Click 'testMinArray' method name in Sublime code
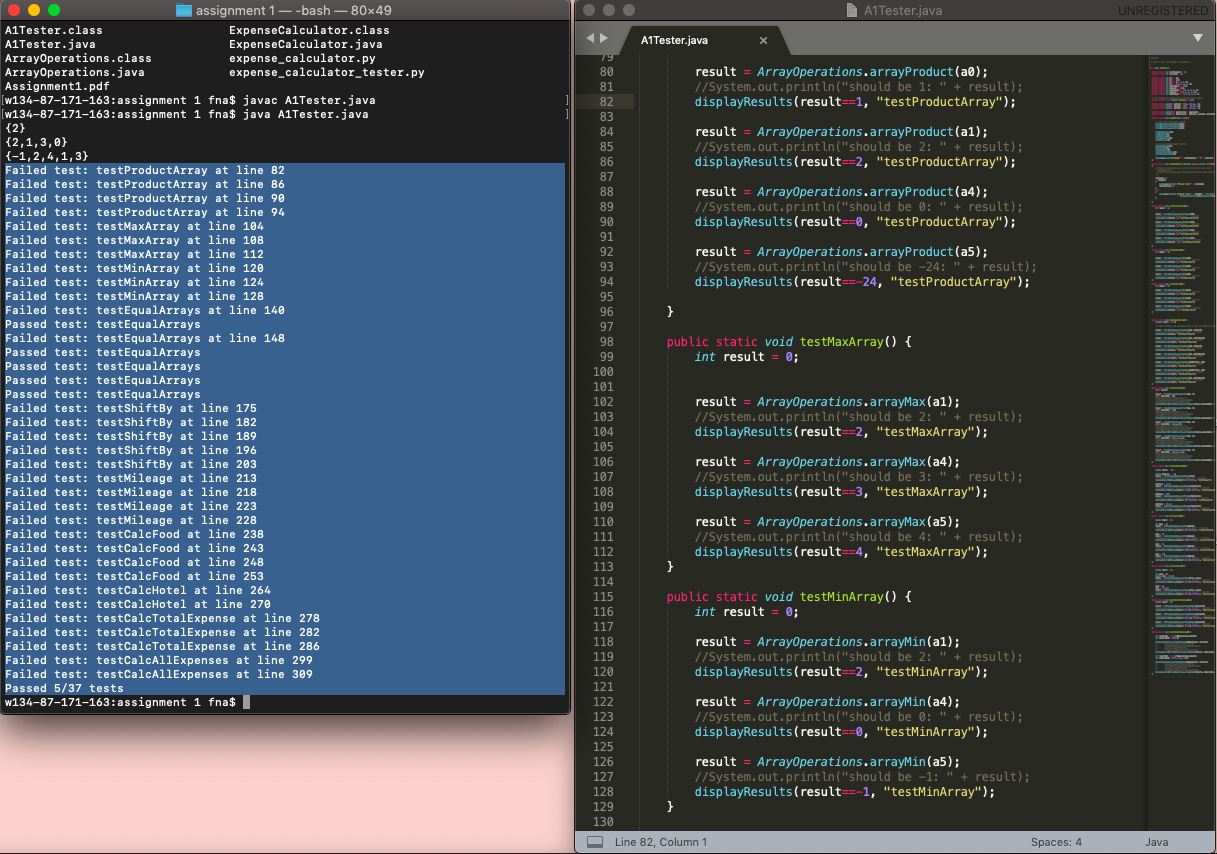This screenshot has height=854, width=1217. click(x=842, y=597)
